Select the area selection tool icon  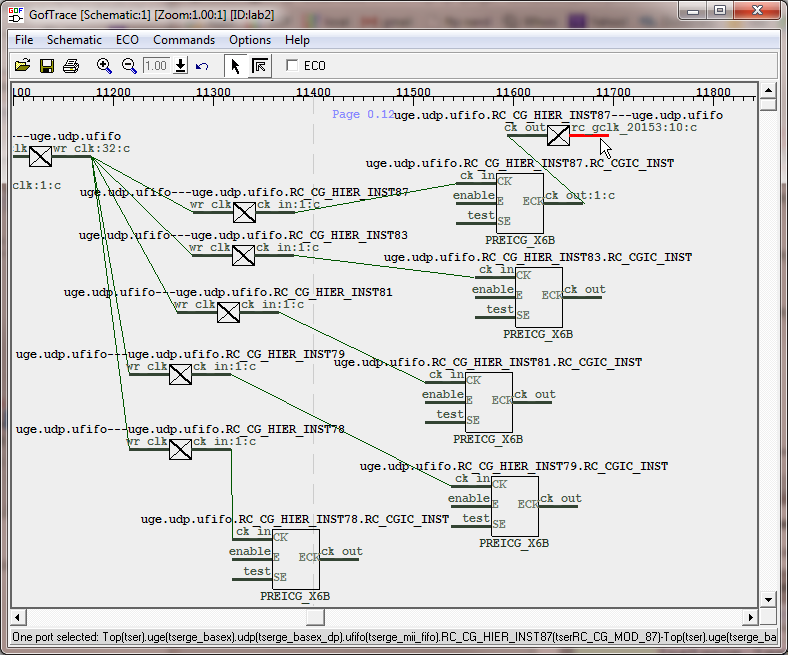tap(259, 66)
